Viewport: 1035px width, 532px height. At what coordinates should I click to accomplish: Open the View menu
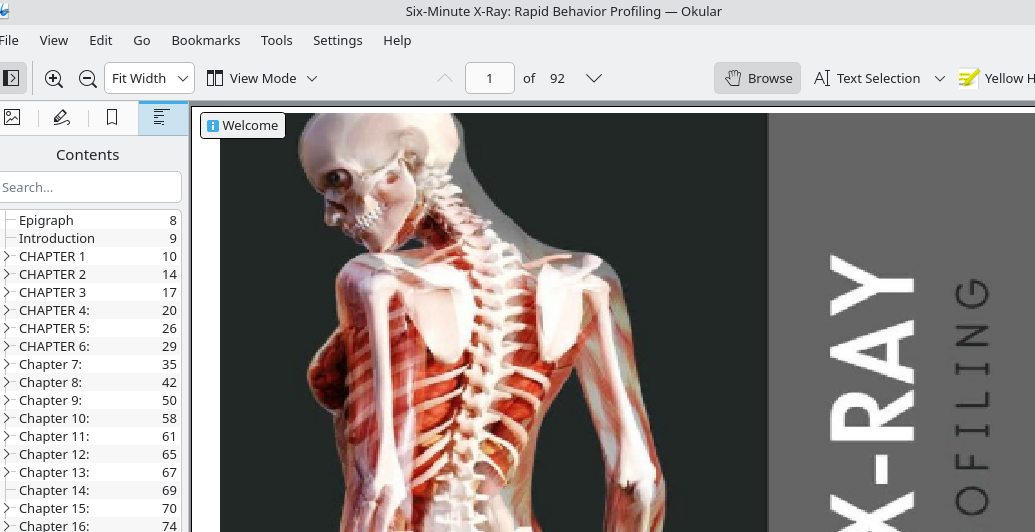click(x=53, y=40)
